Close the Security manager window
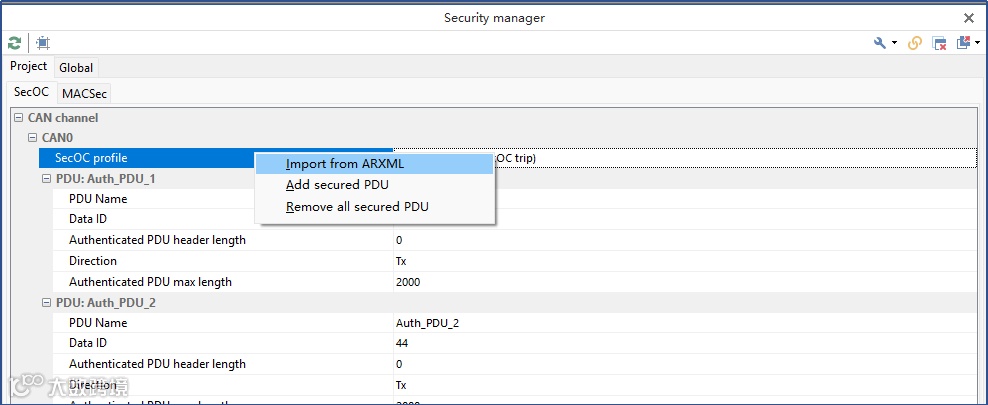Viewport: 988px width, 405px height. point(968,18)
